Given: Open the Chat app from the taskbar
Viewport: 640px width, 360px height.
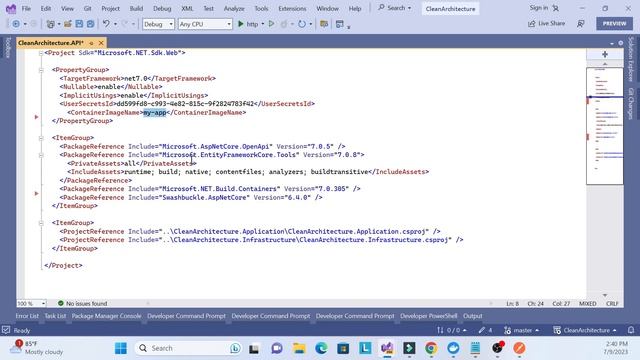Looking at the screenshot, I should click(x=277, y=348).
